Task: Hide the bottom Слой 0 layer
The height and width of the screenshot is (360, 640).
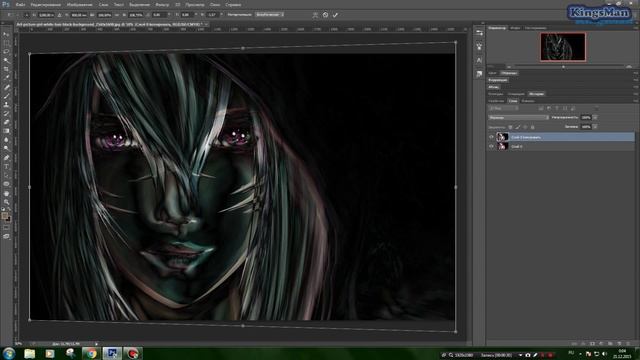Action: tap(491, 147)
